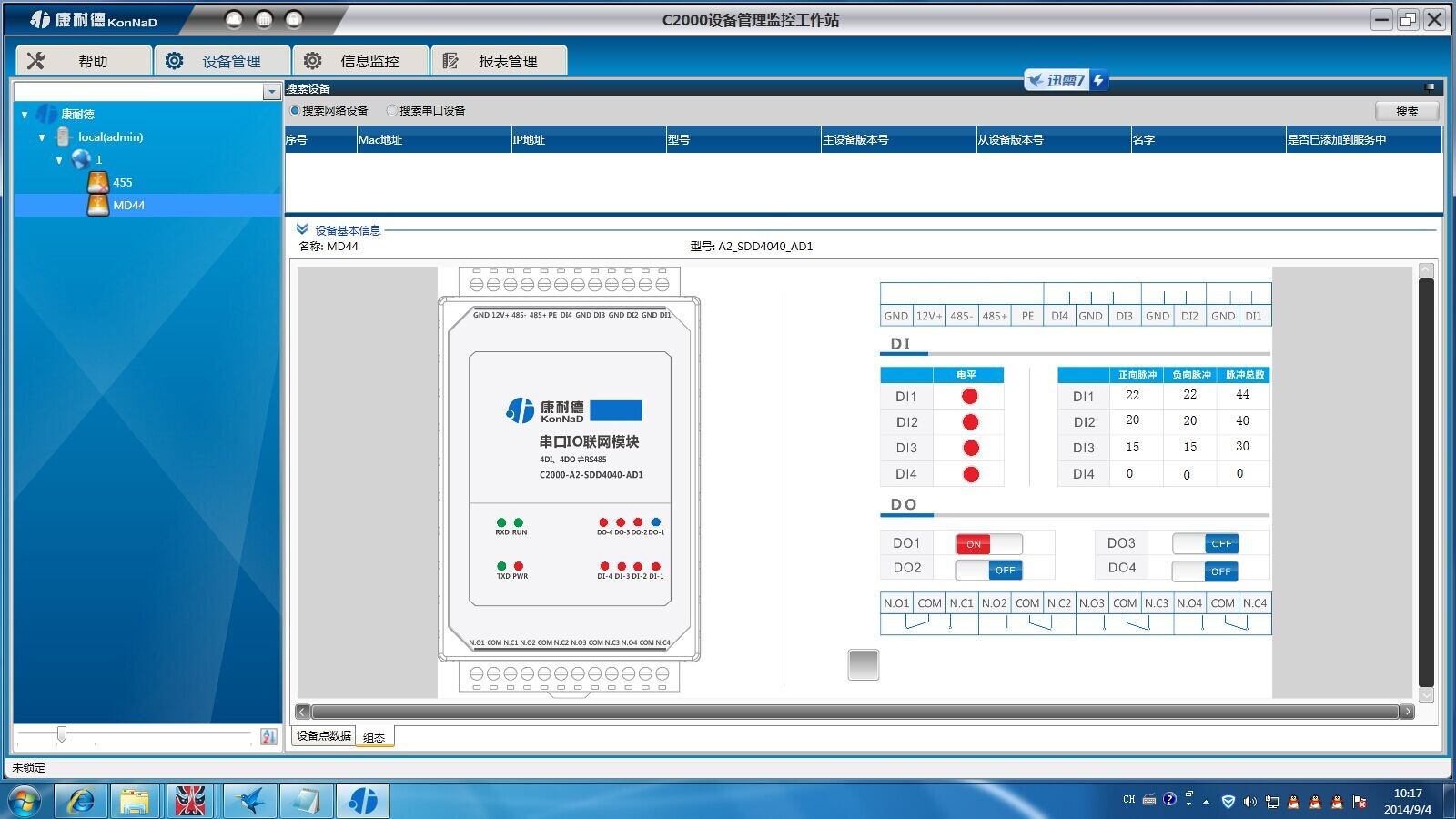The height and width of the screenshot is (819, 1456).
Task: Open the dropdown above the device tree
Action: coord(271,92)
